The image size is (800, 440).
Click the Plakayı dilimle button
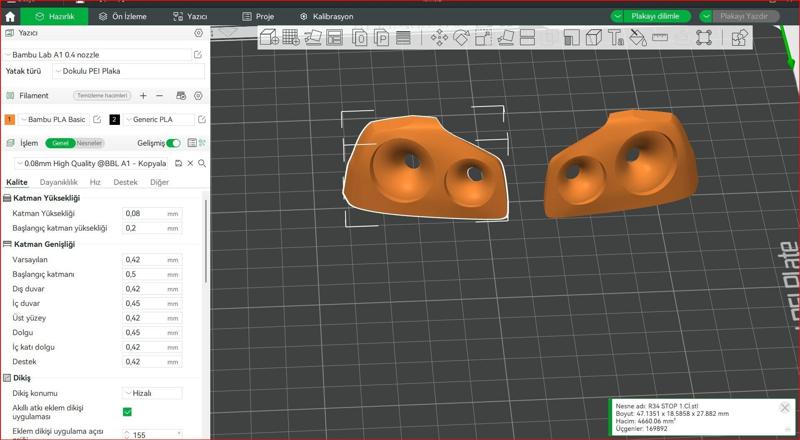(660, 16)
